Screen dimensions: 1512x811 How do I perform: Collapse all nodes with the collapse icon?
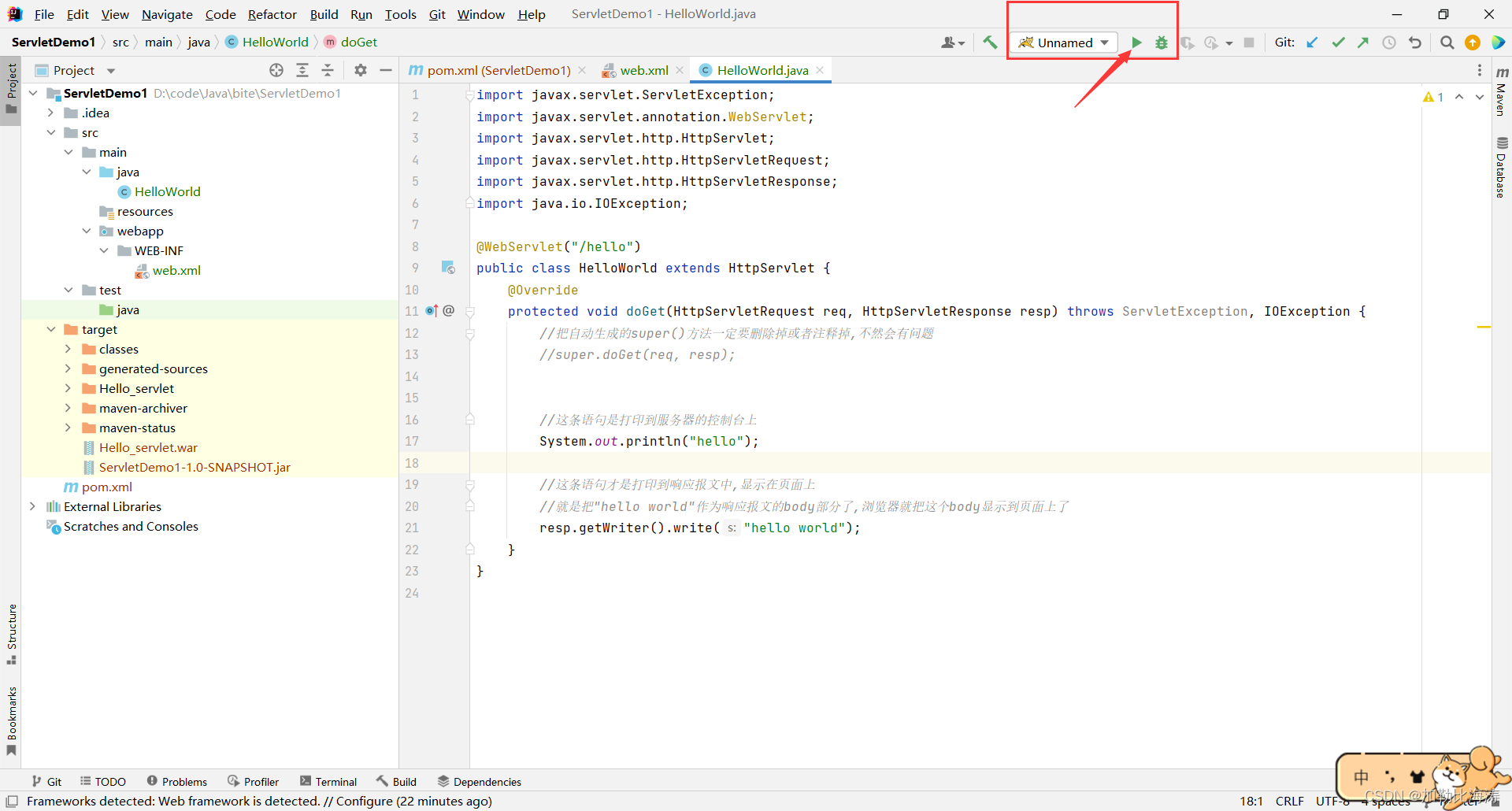[328, 70]
